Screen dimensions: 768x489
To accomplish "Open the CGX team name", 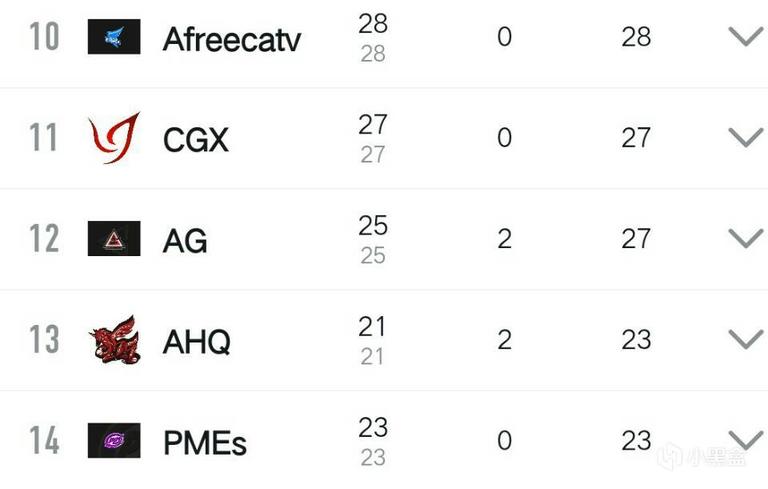I will tap(196, 140).
